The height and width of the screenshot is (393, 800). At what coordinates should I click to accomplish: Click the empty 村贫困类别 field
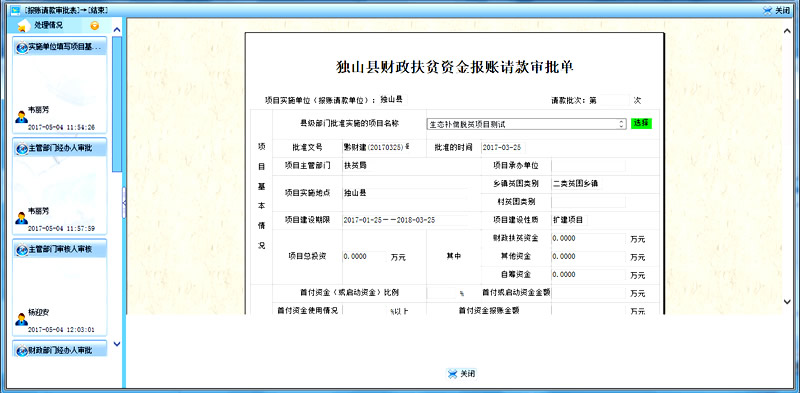(588, 202)
